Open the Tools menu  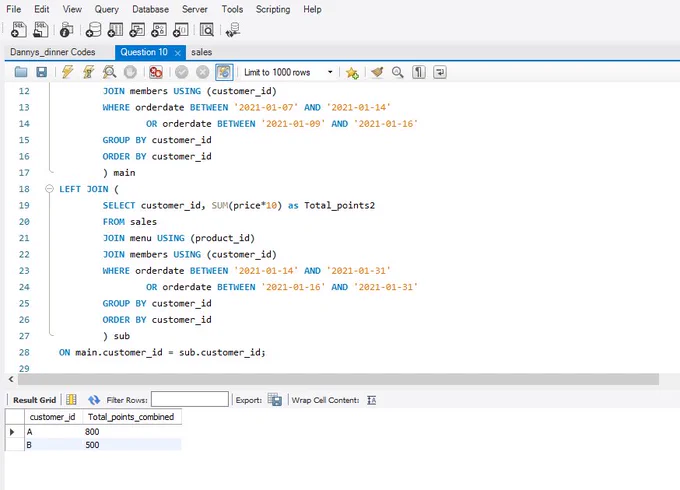232,9
